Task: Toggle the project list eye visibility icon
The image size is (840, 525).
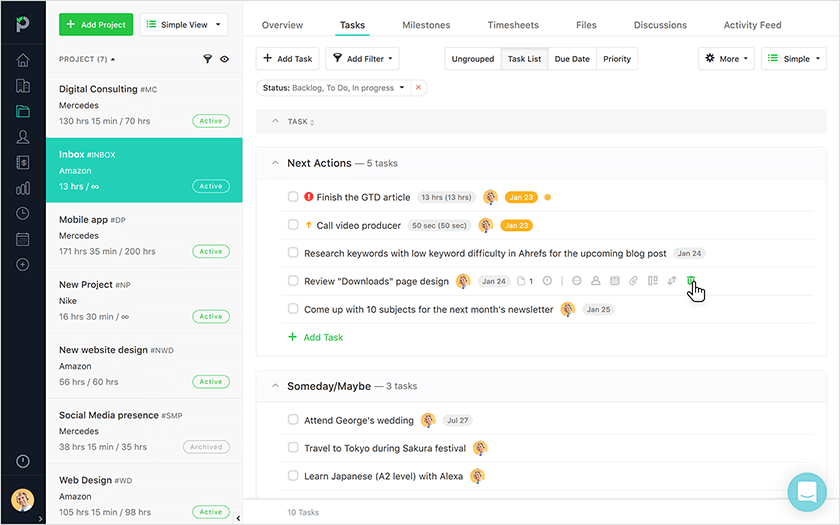Action: (x=224, y=59)
